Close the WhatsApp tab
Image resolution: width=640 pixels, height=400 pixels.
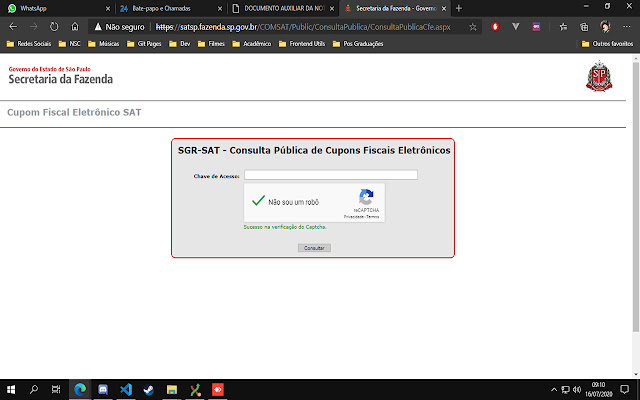pos(108,8)
